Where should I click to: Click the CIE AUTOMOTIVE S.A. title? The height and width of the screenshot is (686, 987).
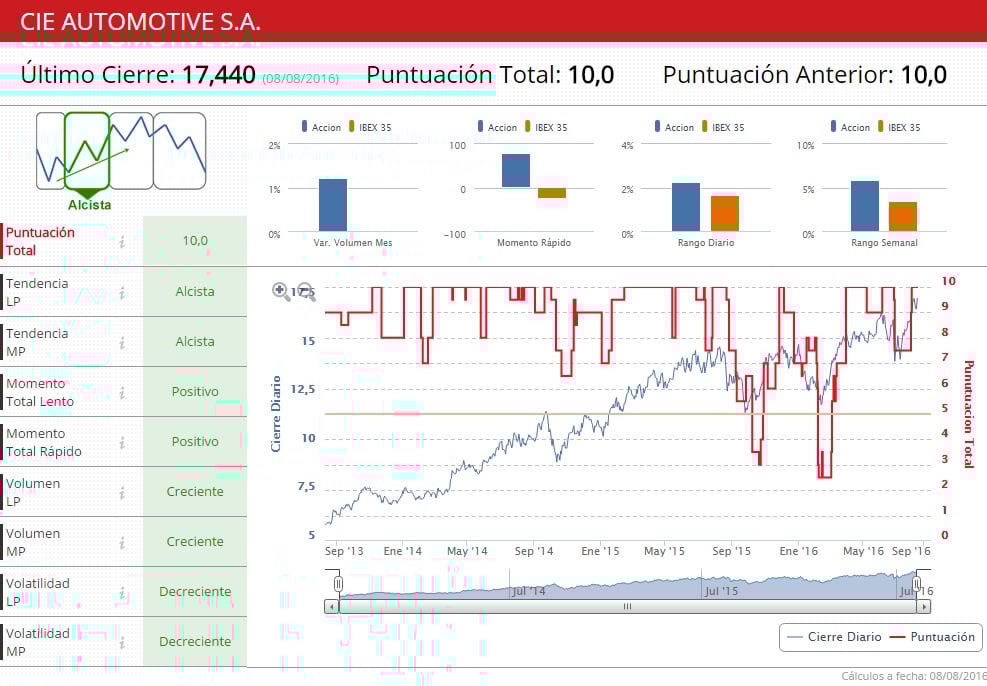[x=140, y=21]
